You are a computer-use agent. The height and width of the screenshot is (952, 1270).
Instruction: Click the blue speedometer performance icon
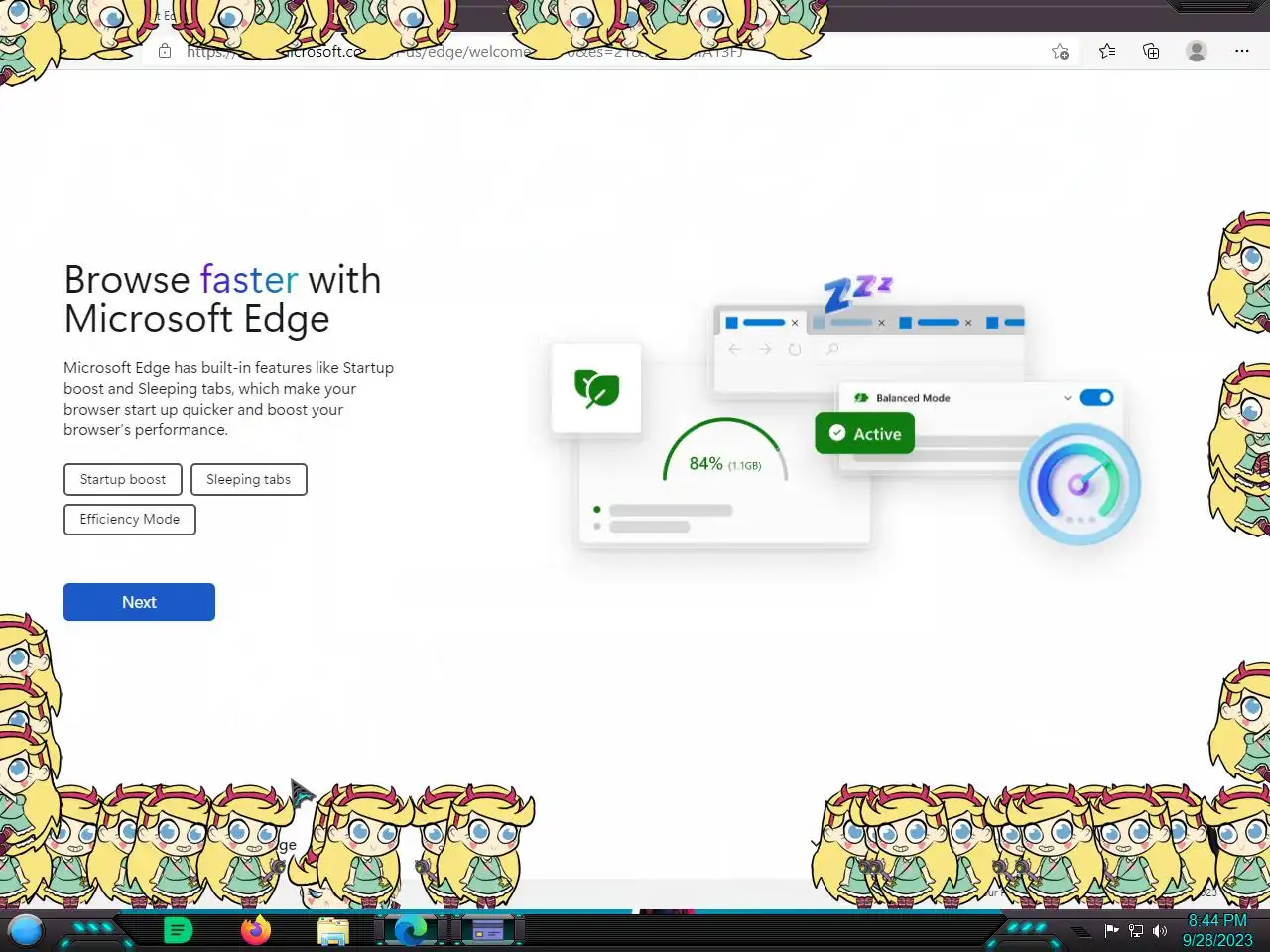(x=1079, y=485)
